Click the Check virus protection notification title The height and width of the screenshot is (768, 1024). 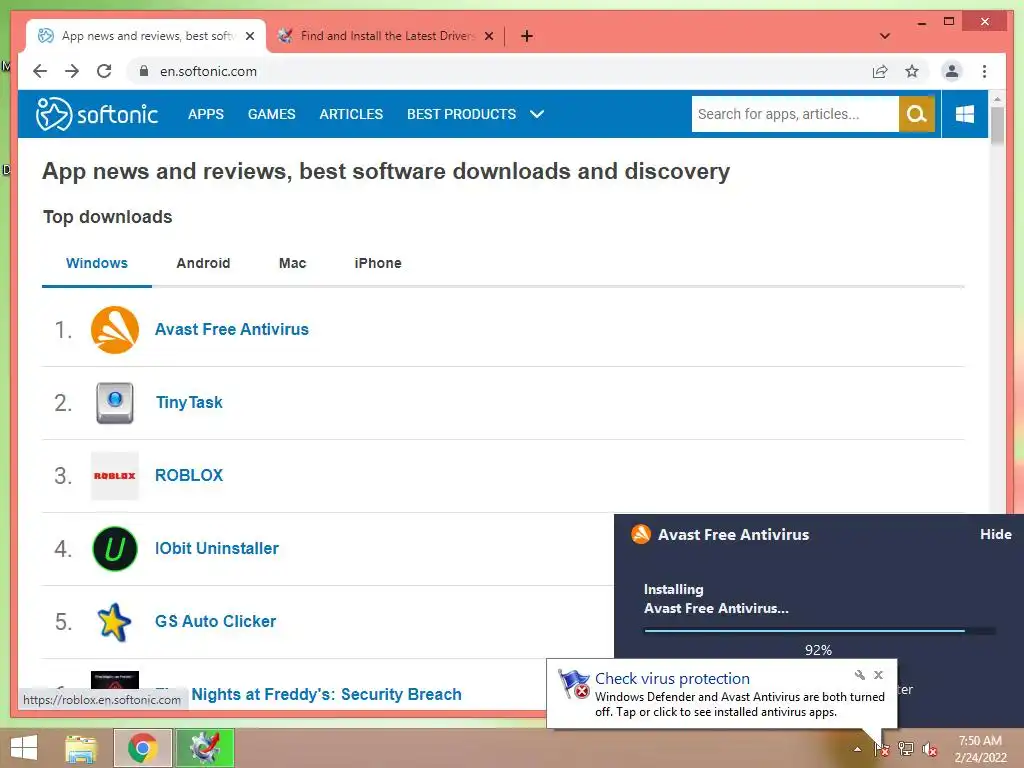(672, 679)
